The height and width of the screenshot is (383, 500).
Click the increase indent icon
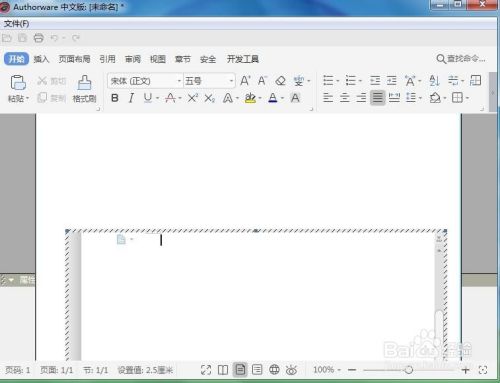(392, 81)
